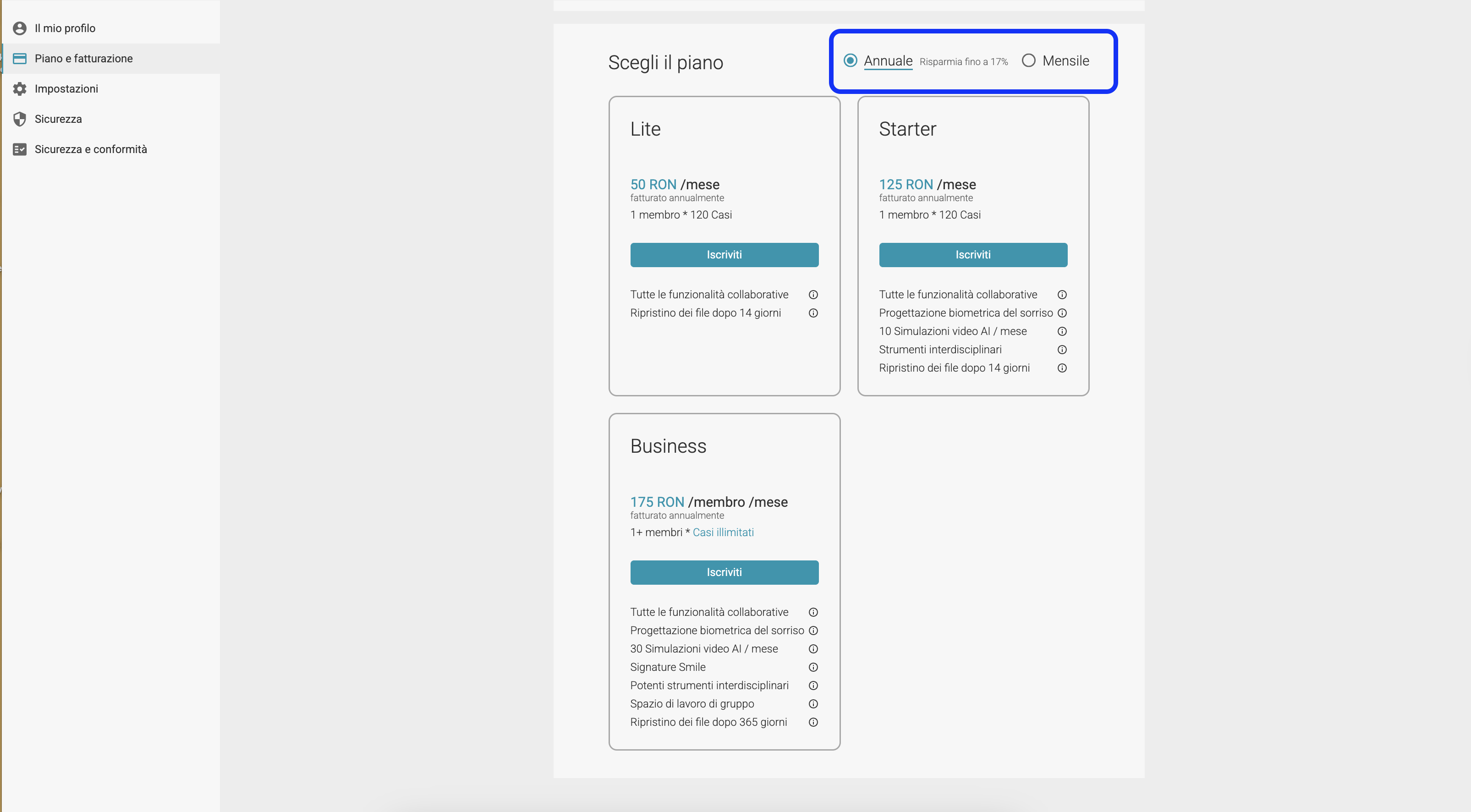Click info icon for Starter 10 Simulazioni video AI
Viewport: 1471px width, 812px height.
tap(1062, 331)
